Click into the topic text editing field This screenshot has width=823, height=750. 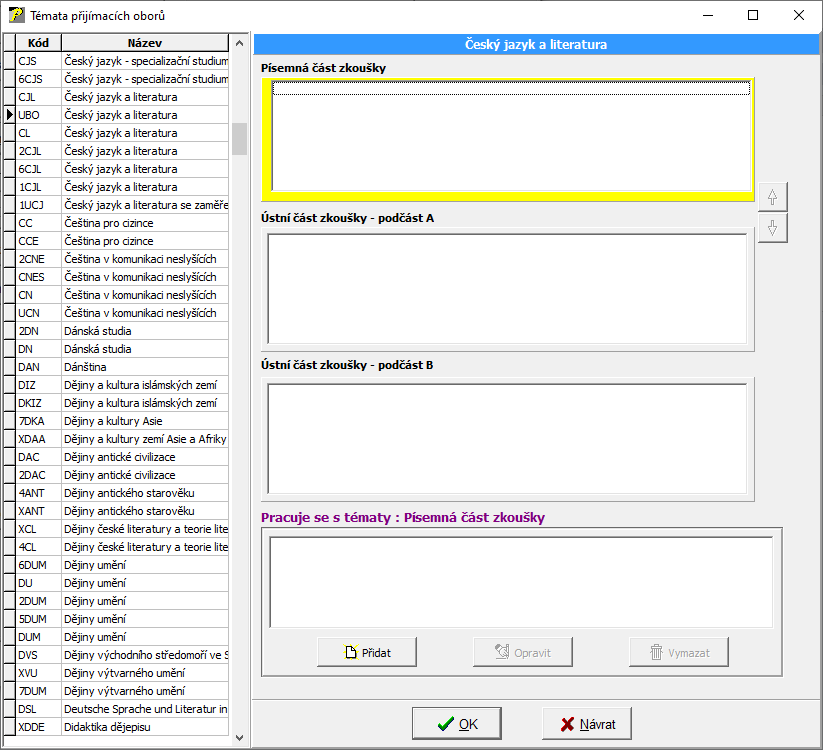[520, 582]
